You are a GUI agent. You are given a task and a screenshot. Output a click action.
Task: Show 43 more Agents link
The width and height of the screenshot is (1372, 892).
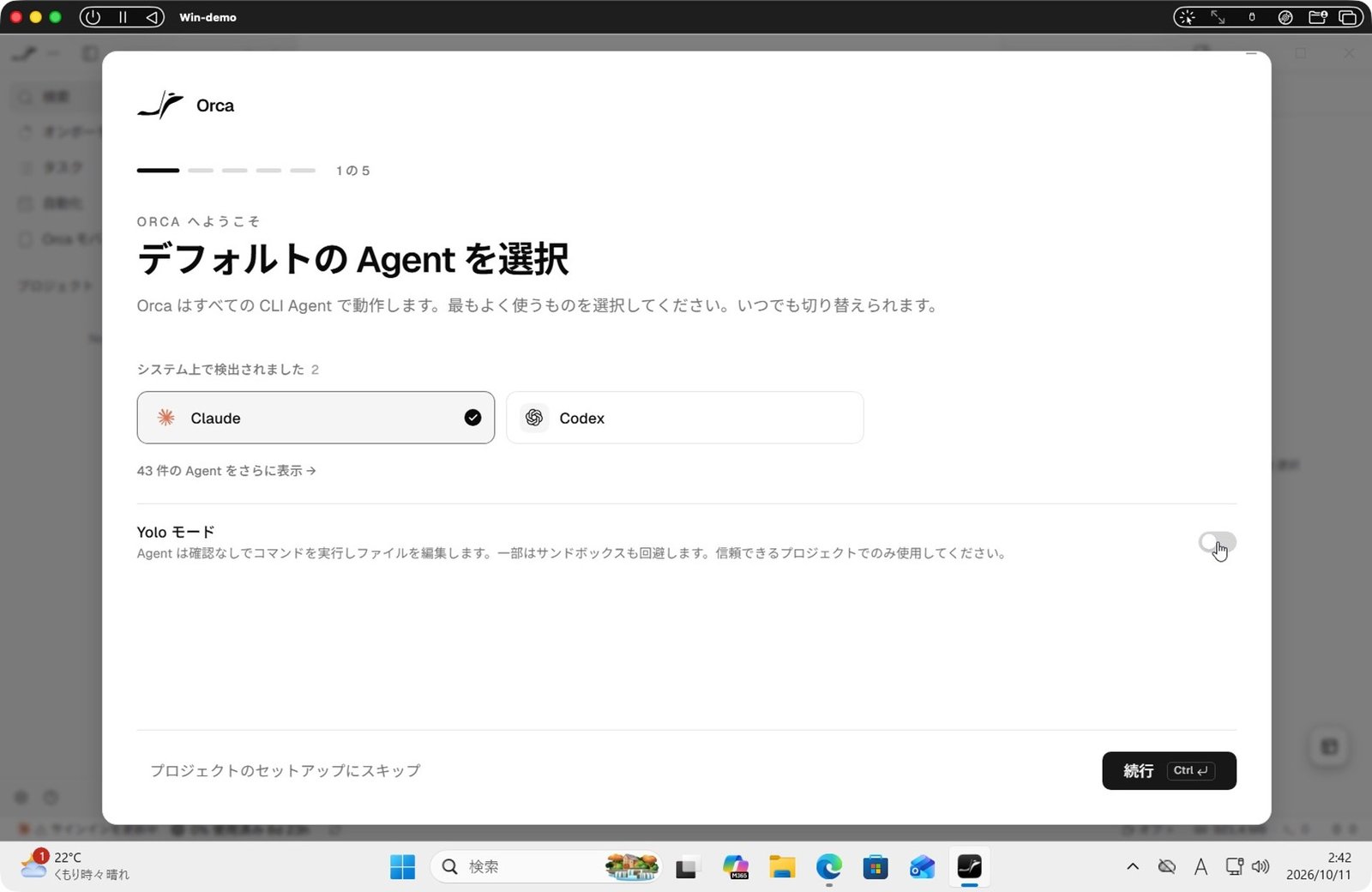tap(226, 471)
